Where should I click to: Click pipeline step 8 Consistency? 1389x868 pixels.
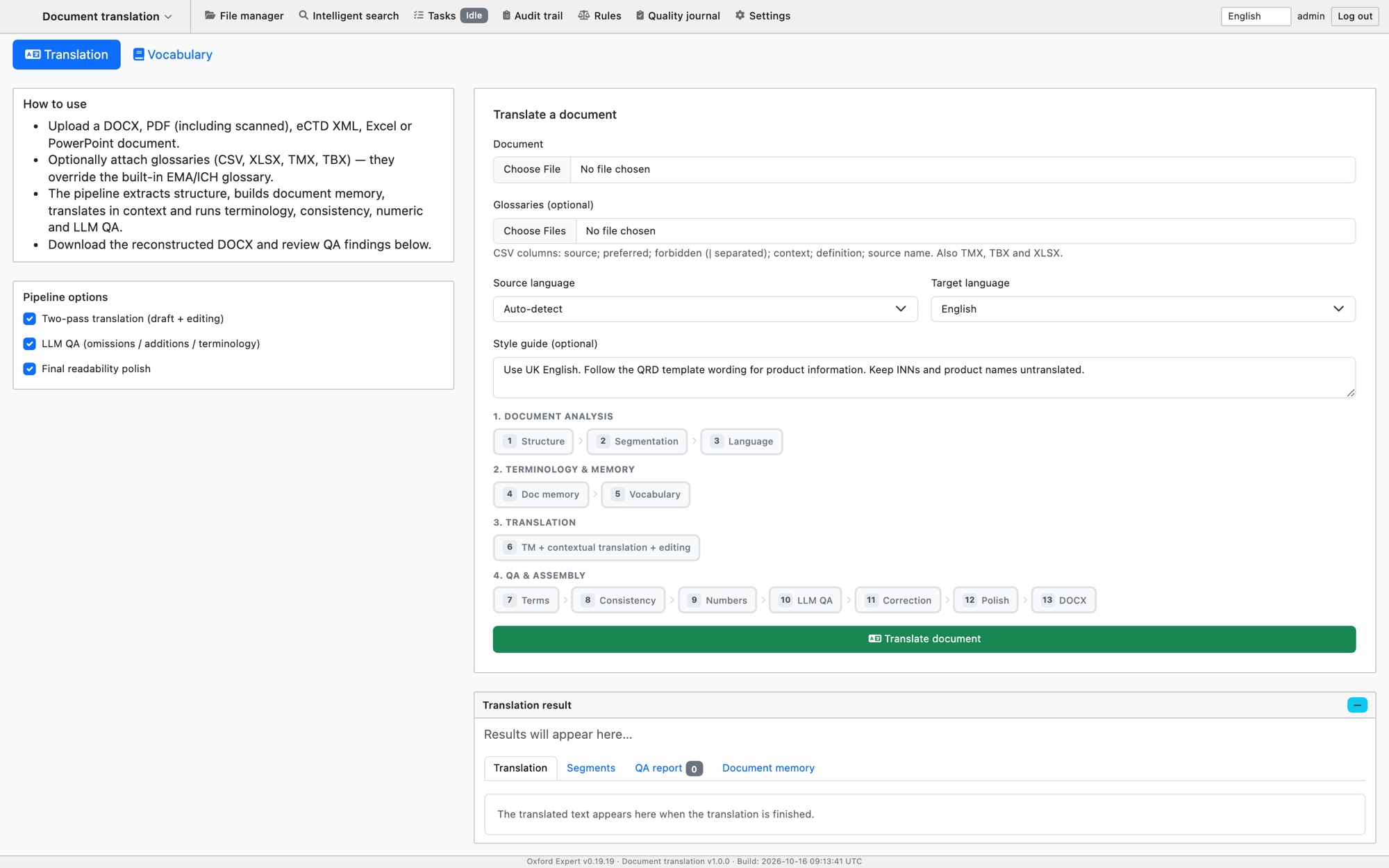coord(618,600)
